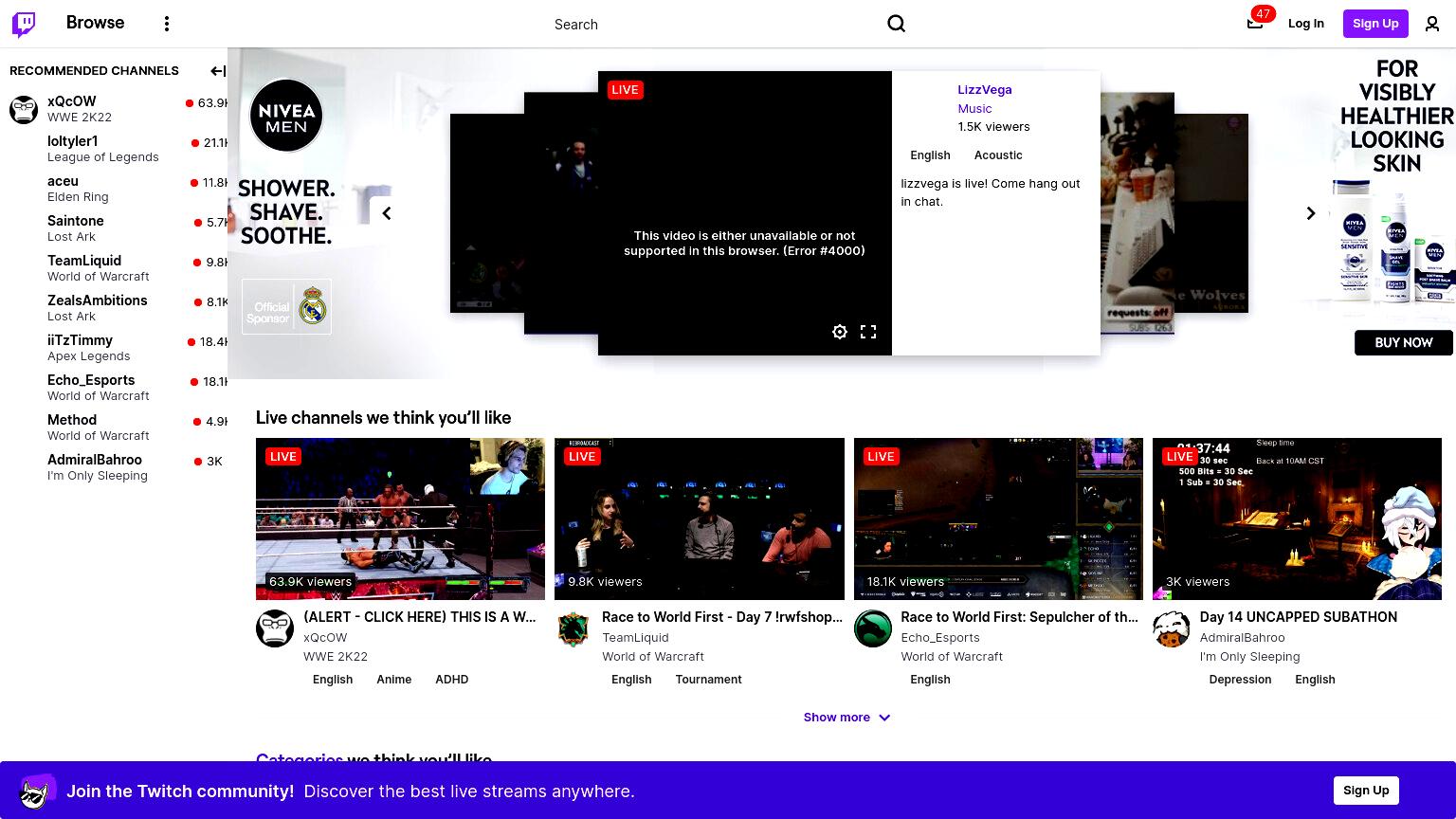Open LizzVega channel link
Image resolution: width=1456 pixels, height=819 pixels.
[985, 89]
